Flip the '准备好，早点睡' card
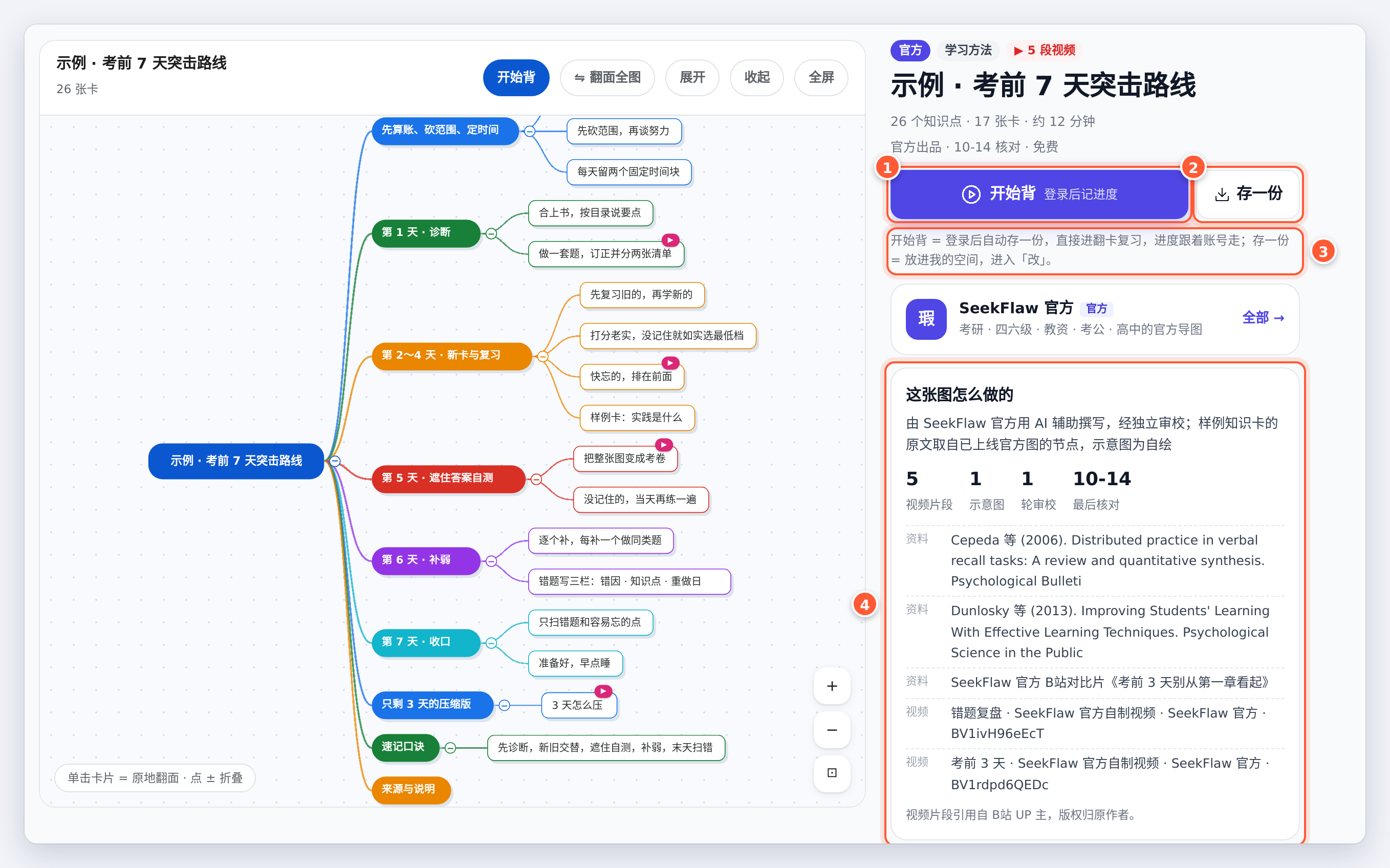This screenshot has width=1390, height=868. (x=575, y=664)
